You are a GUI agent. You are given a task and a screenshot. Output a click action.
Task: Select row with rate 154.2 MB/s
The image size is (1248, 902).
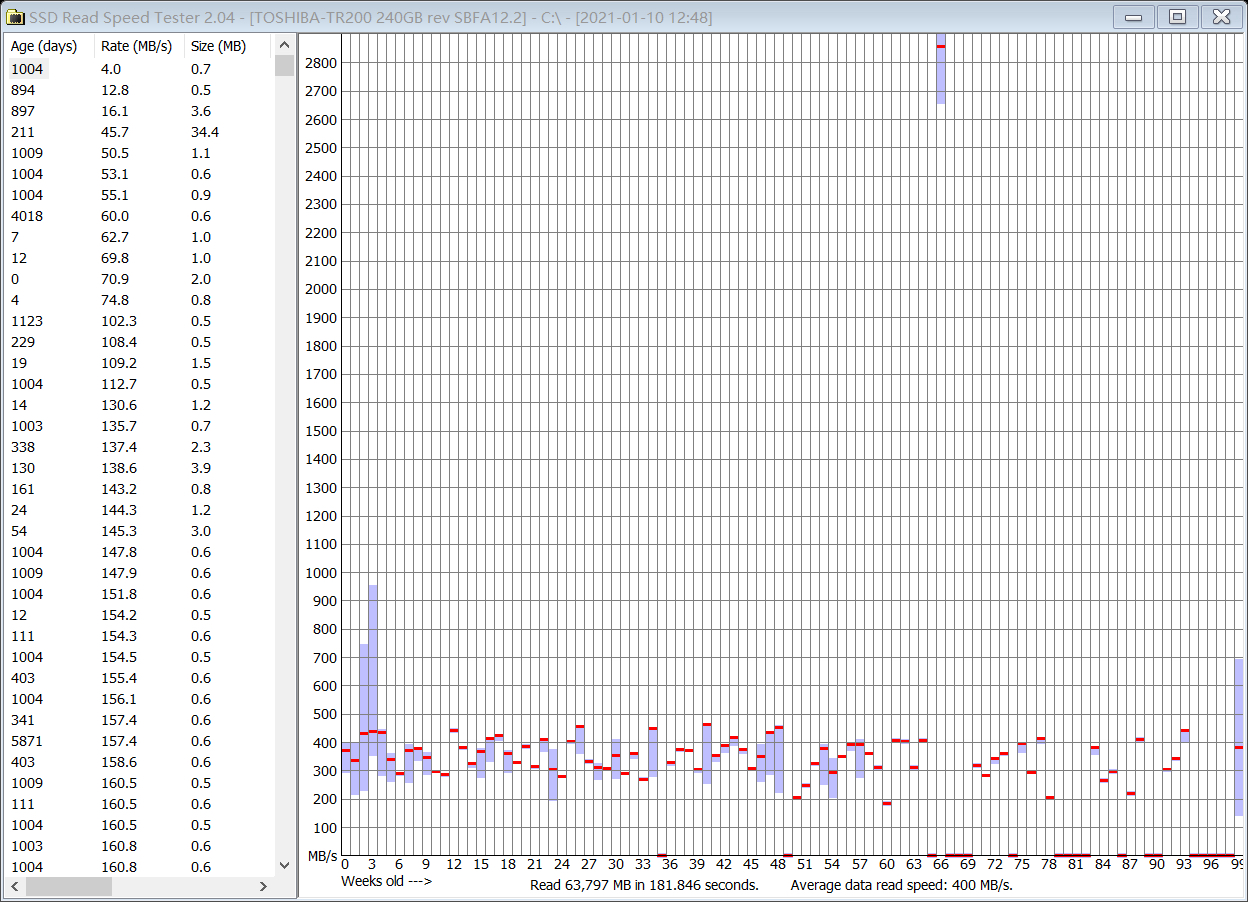coord(140,615)
